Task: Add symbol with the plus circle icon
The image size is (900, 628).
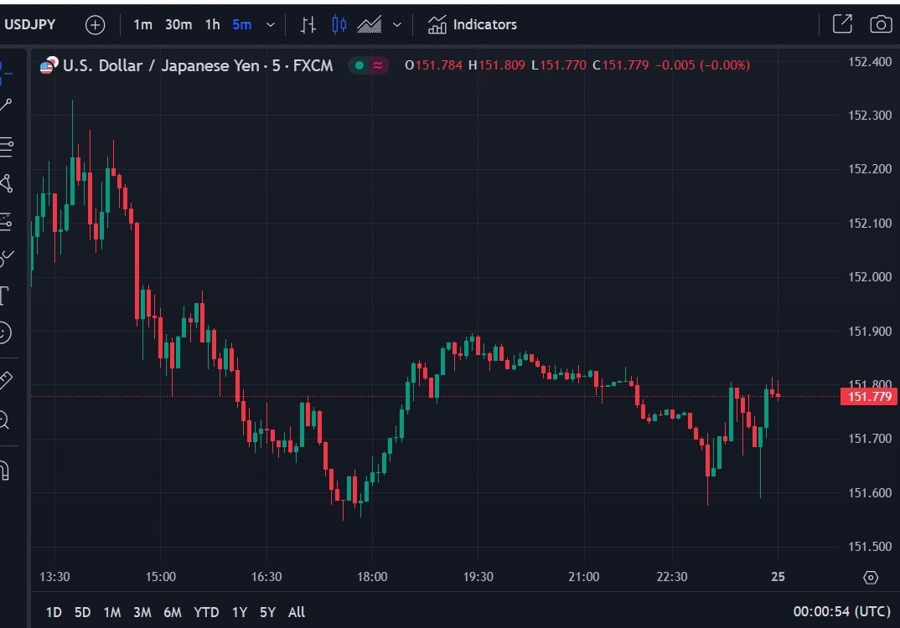Action: 95,25
